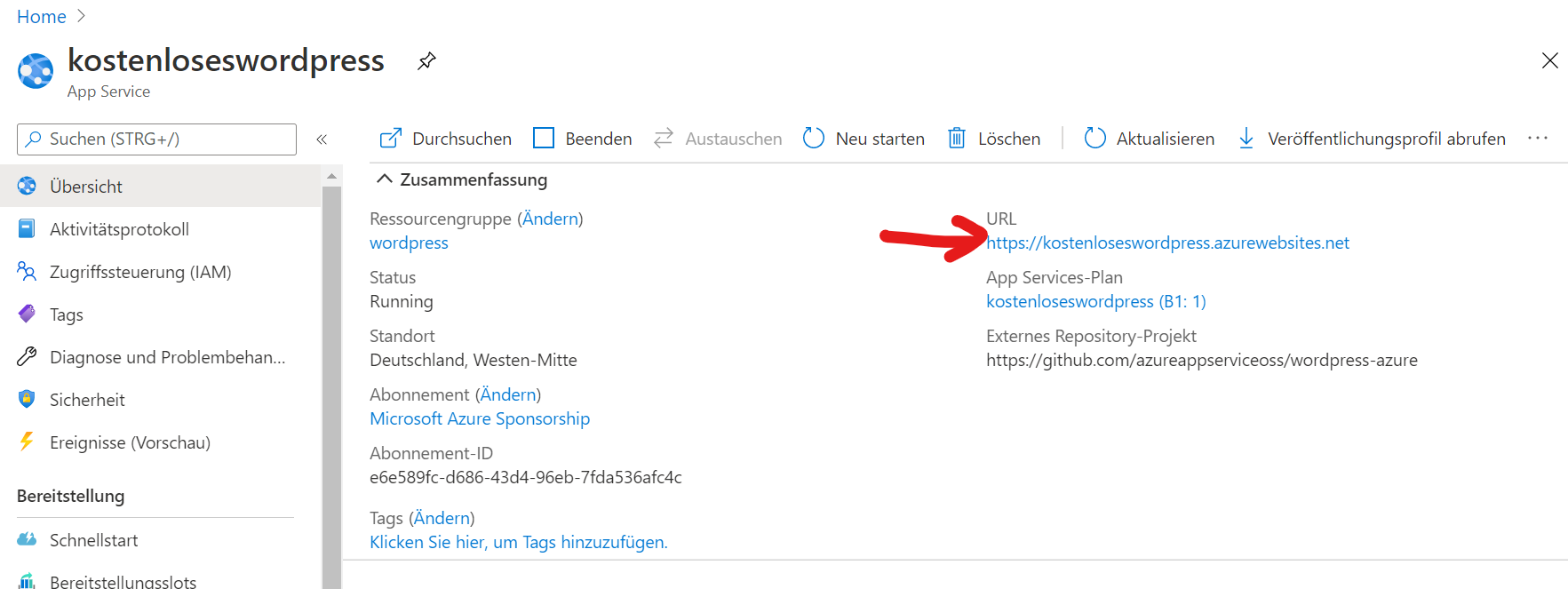Pin the kostenloseswordpress app to dashboard
The image size is (1568, 589).
point(426,61)
